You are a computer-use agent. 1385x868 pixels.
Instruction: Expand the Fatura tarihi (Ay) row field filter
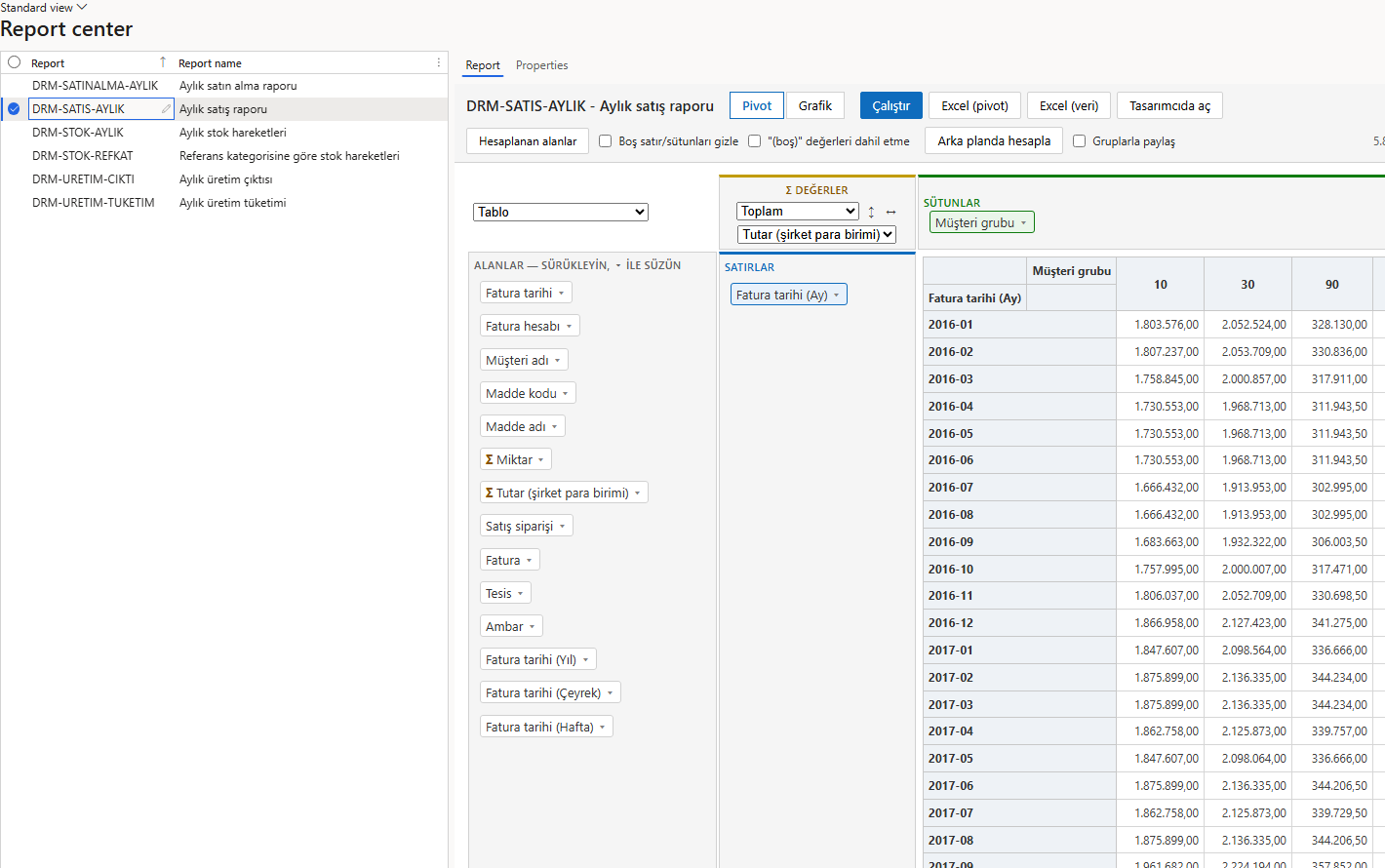point(836,296)
